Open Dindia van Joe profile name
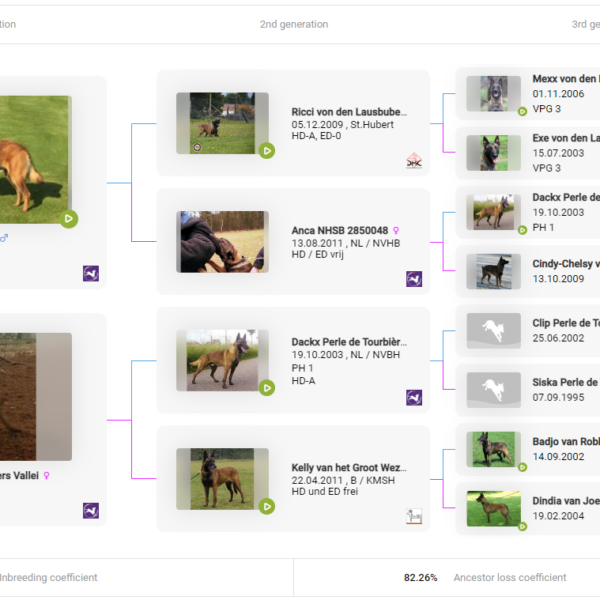The image size is (600, 600). 566,501
